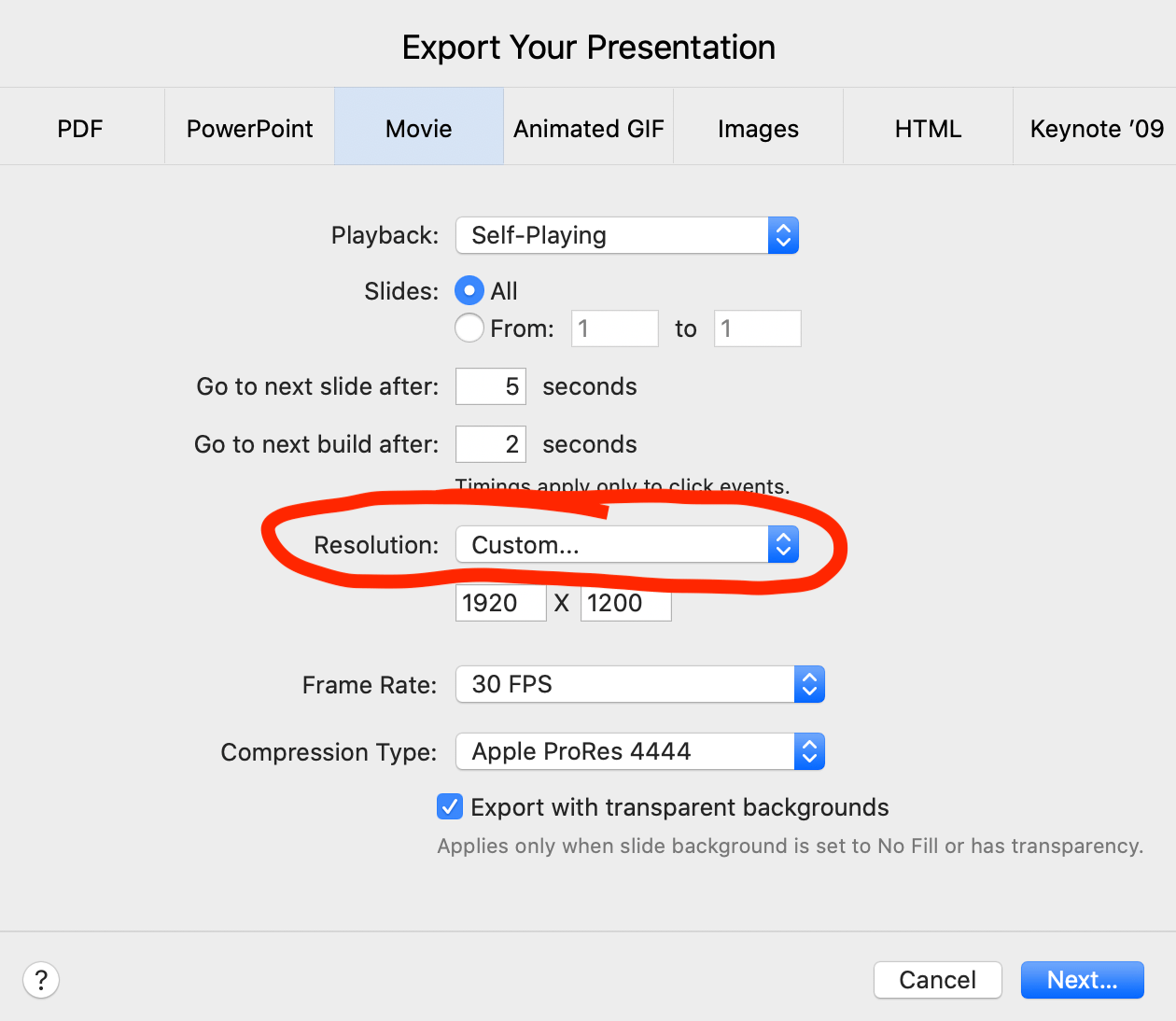Image resolution: width=1176 pixels, height=1021 pixels.
Task: Open the Images export tab
Action: click(758, 127)
